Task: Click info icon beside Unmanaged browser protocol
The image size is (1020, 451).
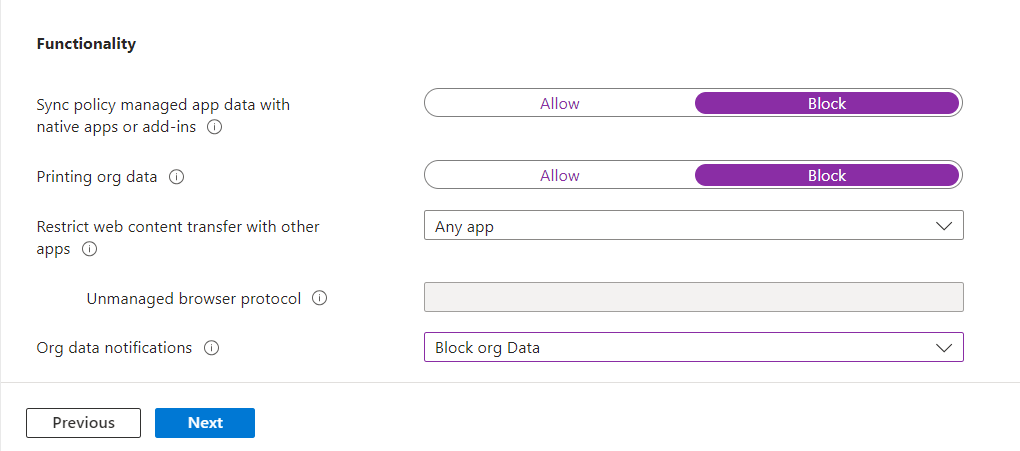Action: (x=320, y=298)
